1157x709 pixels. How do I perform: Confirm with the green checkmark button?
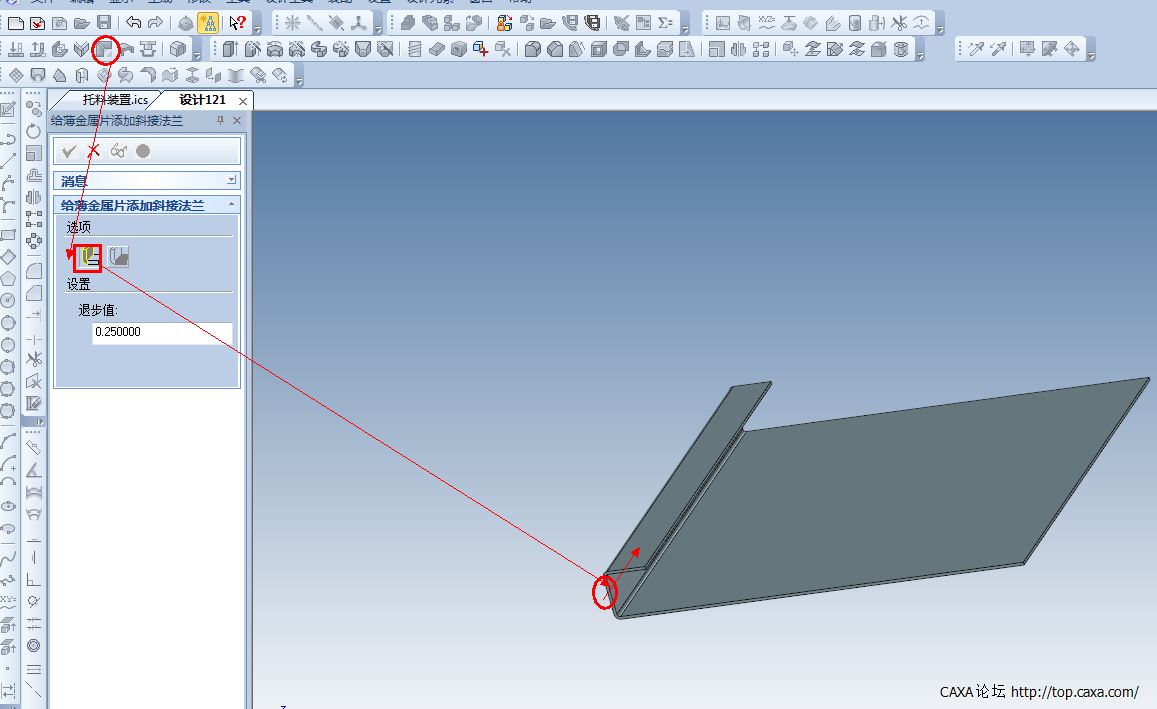pyautogui.click(x=69, y=151)
